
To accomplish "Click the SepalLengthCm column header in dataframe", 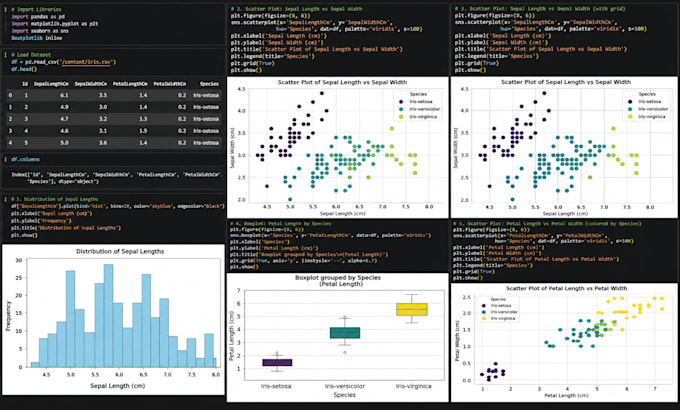I will tap(51, 84).
